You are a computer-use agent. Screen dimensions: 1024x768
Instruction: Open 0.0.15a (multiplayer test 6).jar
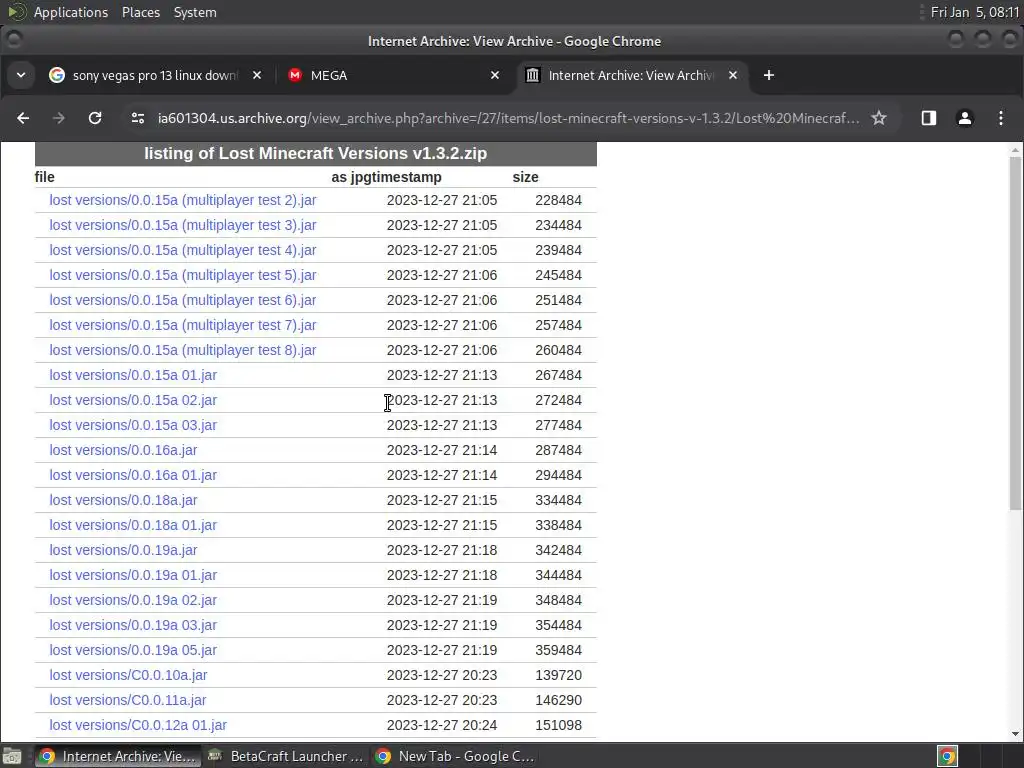(183, 300)
